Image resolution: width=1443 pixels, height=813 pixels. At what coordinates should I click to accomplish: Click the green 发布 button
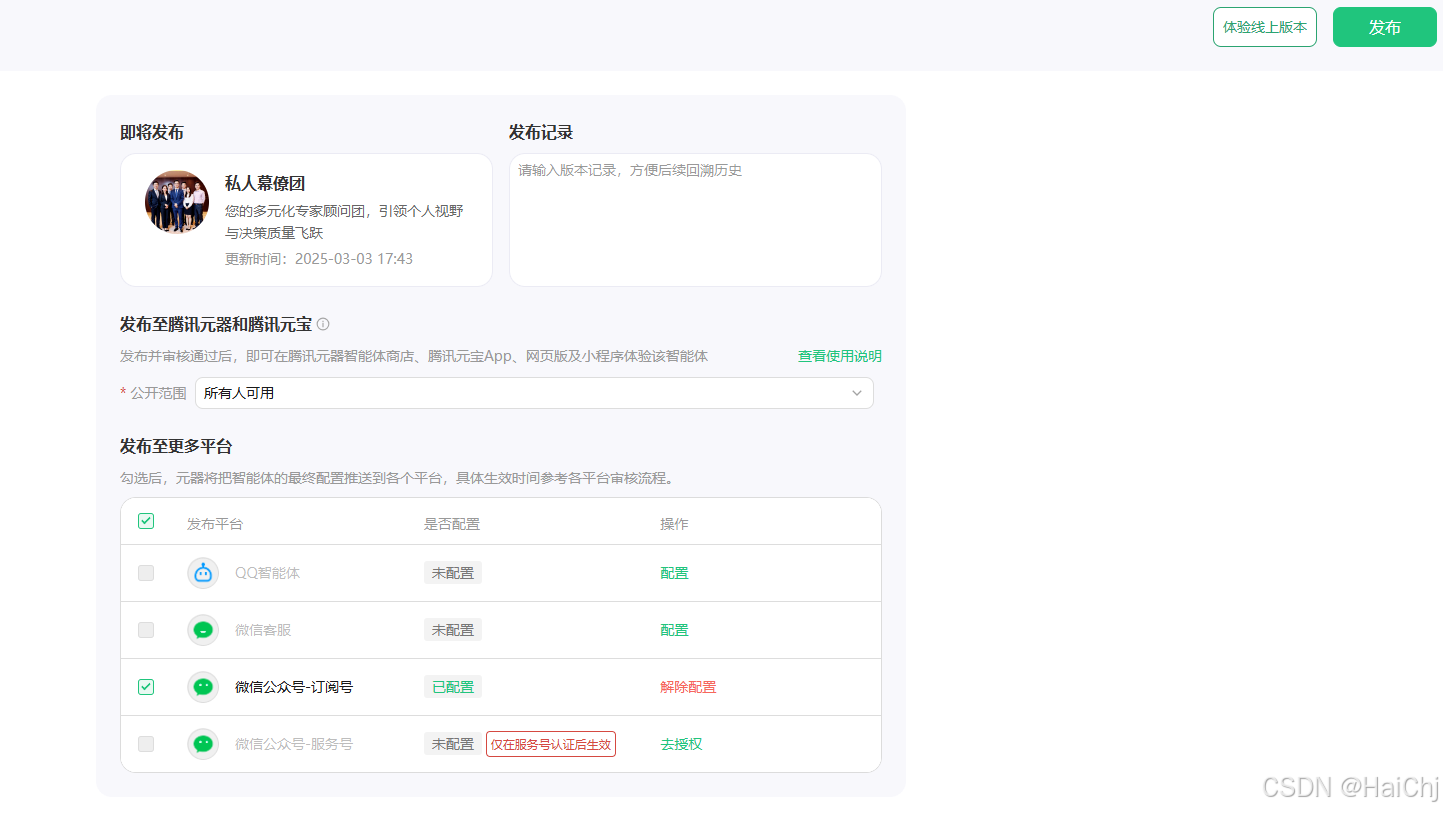coord(1384,27)
